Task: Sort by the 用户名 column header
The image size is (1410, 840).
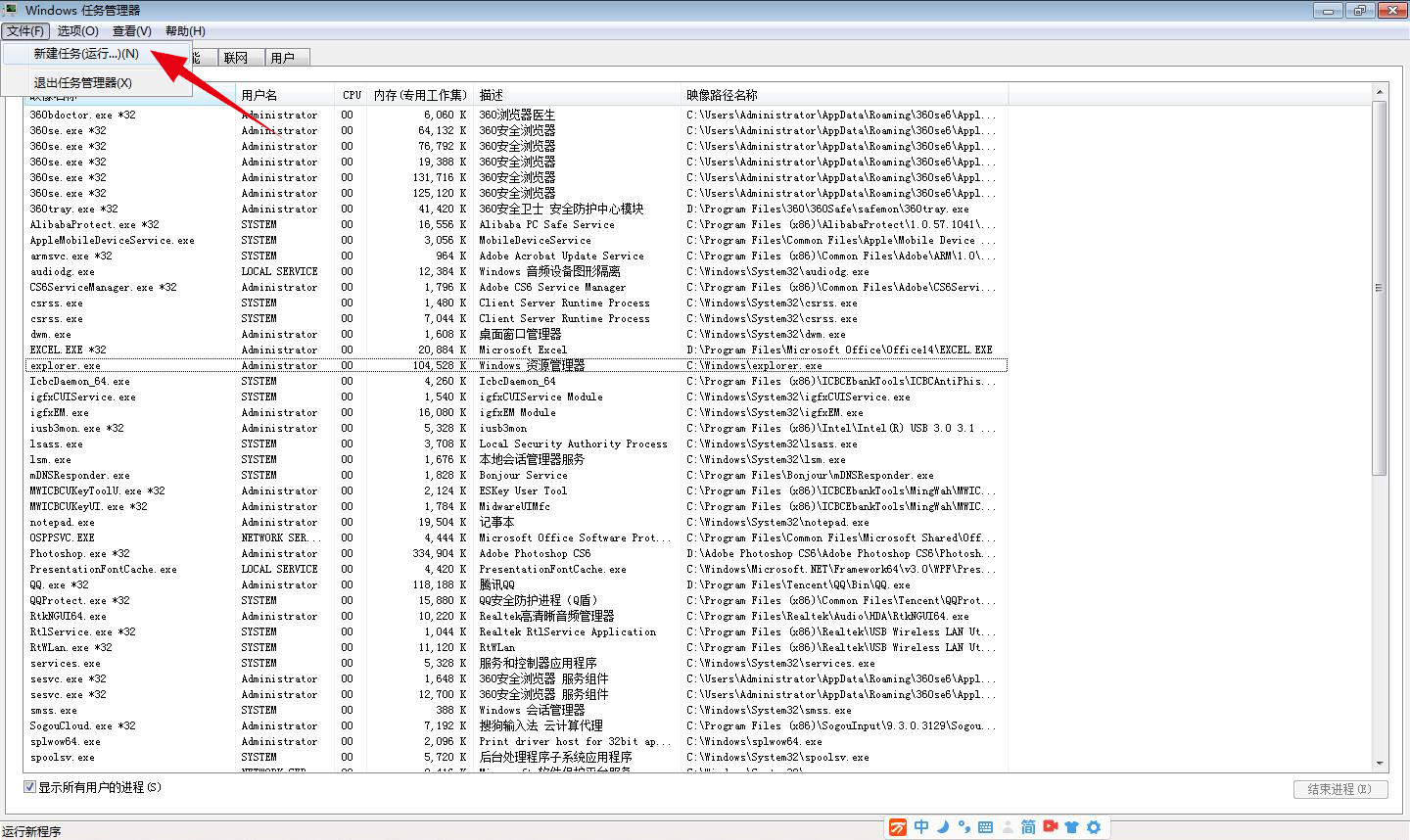Action: pos(286,95)
